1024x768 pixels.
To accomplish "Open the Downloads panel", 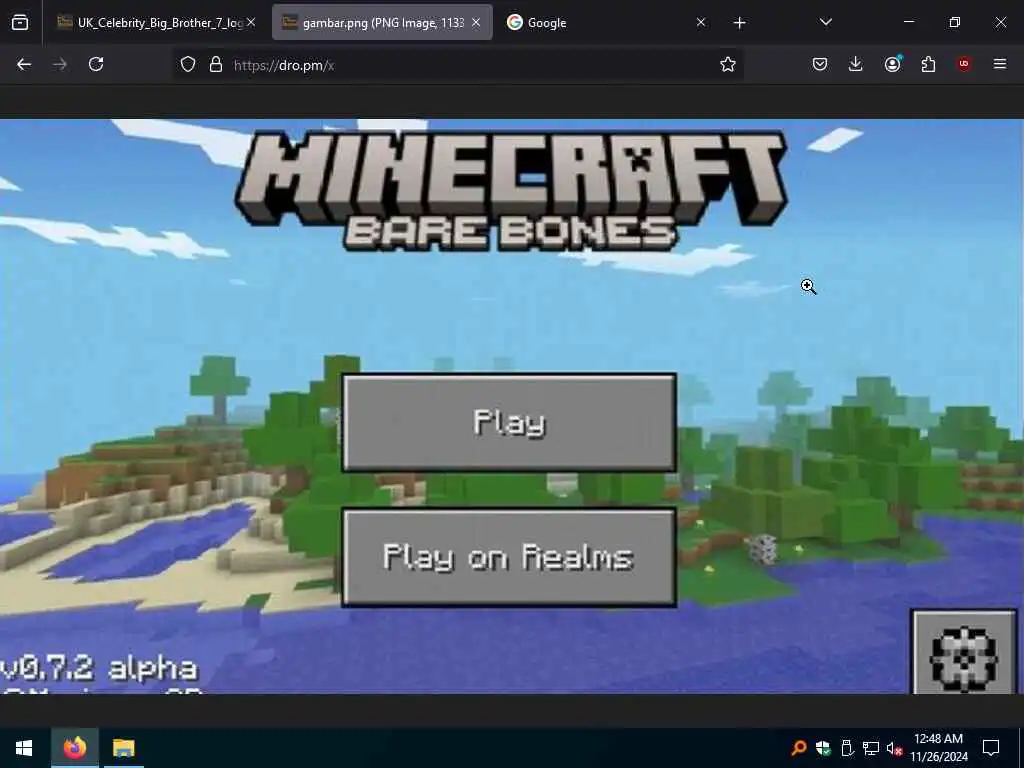I will pos(856,64).
